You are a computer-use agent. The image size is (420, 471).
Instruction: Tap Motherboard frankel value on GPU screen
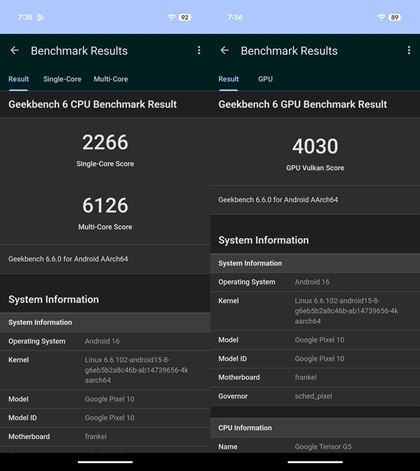(x=306, y=377)
